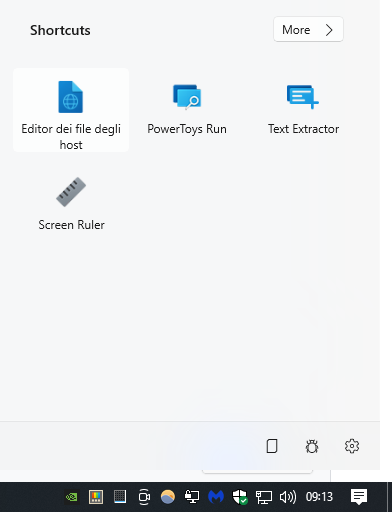Screen dimensions: 392x512
Task: Click the monitor with plug tray icon
Action: [x=192, y=497]
